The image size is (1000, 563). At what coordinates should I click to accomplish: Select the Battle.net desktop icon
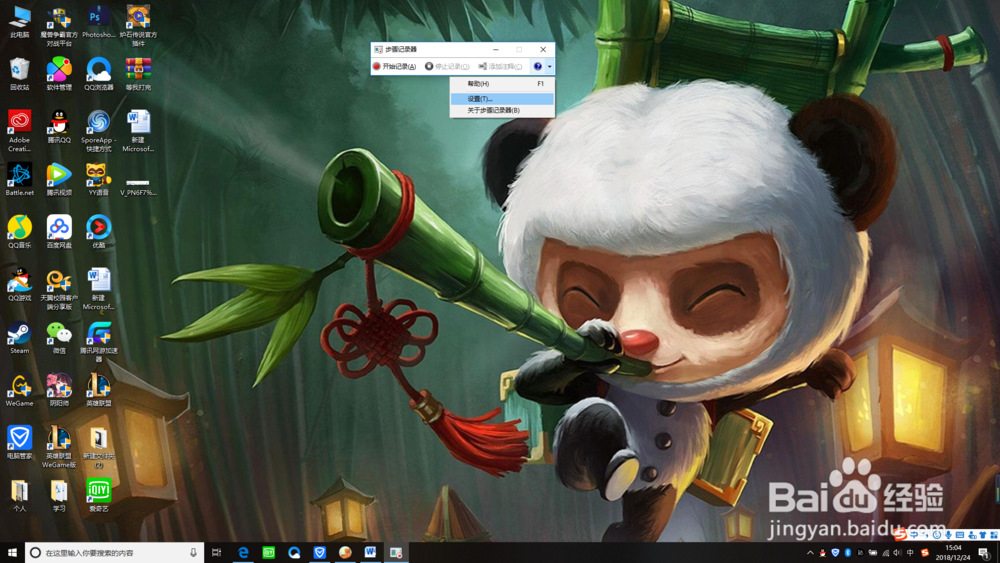click(x=20, y=179)
